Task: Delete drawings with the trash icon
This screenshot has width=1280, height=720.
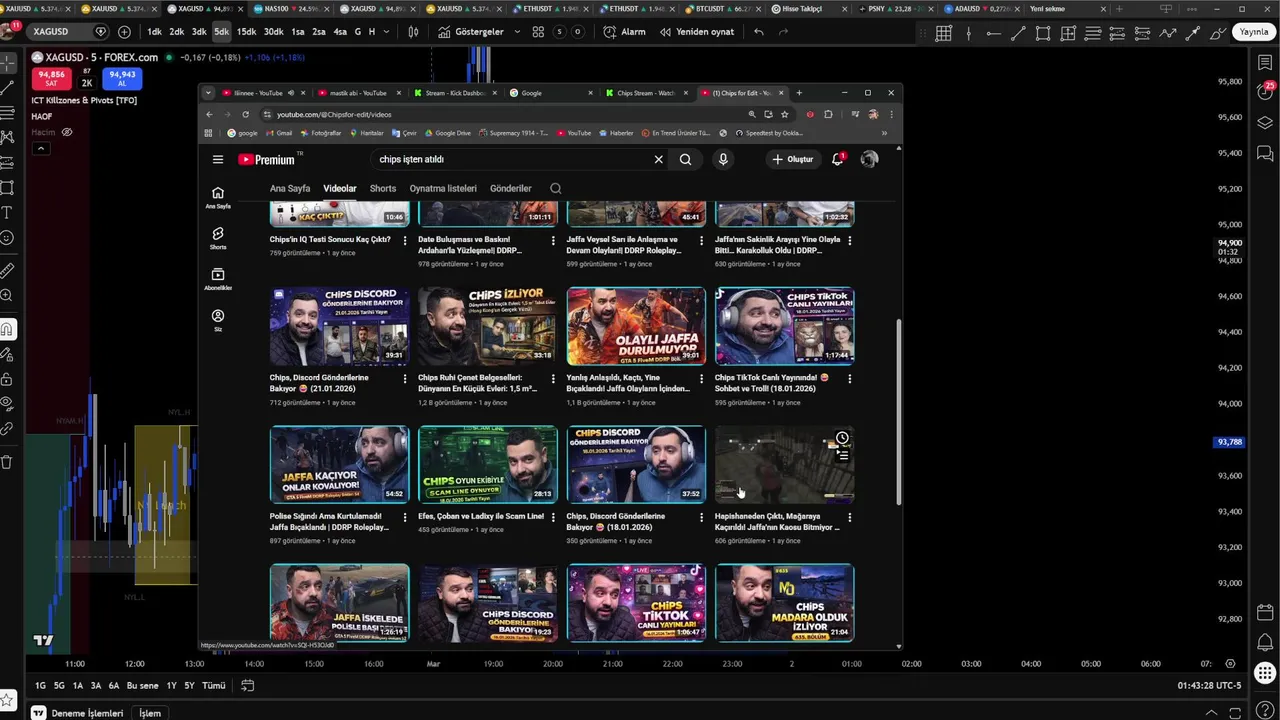Action: coord(7,462)
